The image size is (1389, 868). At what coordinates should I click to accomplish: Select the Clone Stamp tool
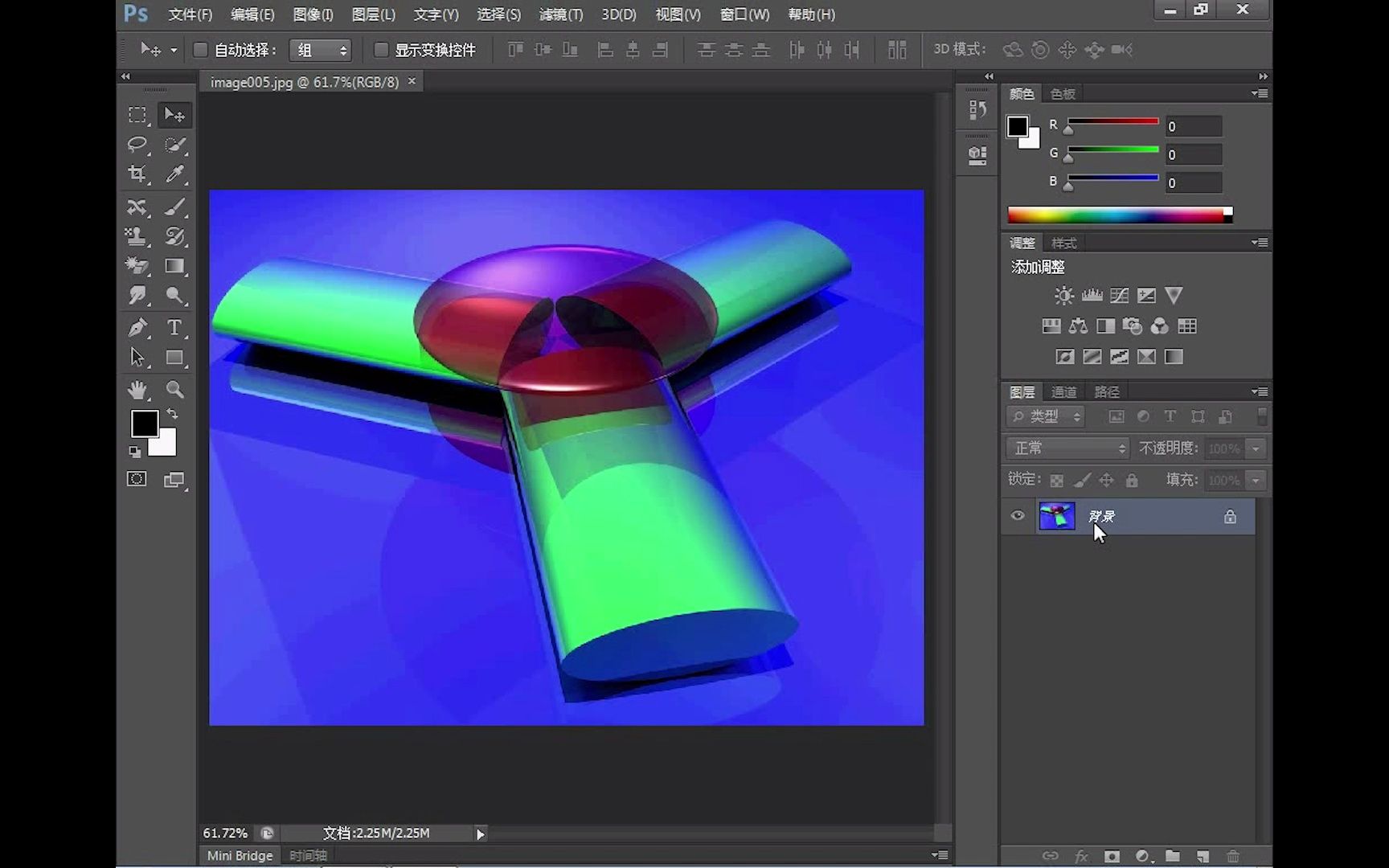tap(137, 236)
